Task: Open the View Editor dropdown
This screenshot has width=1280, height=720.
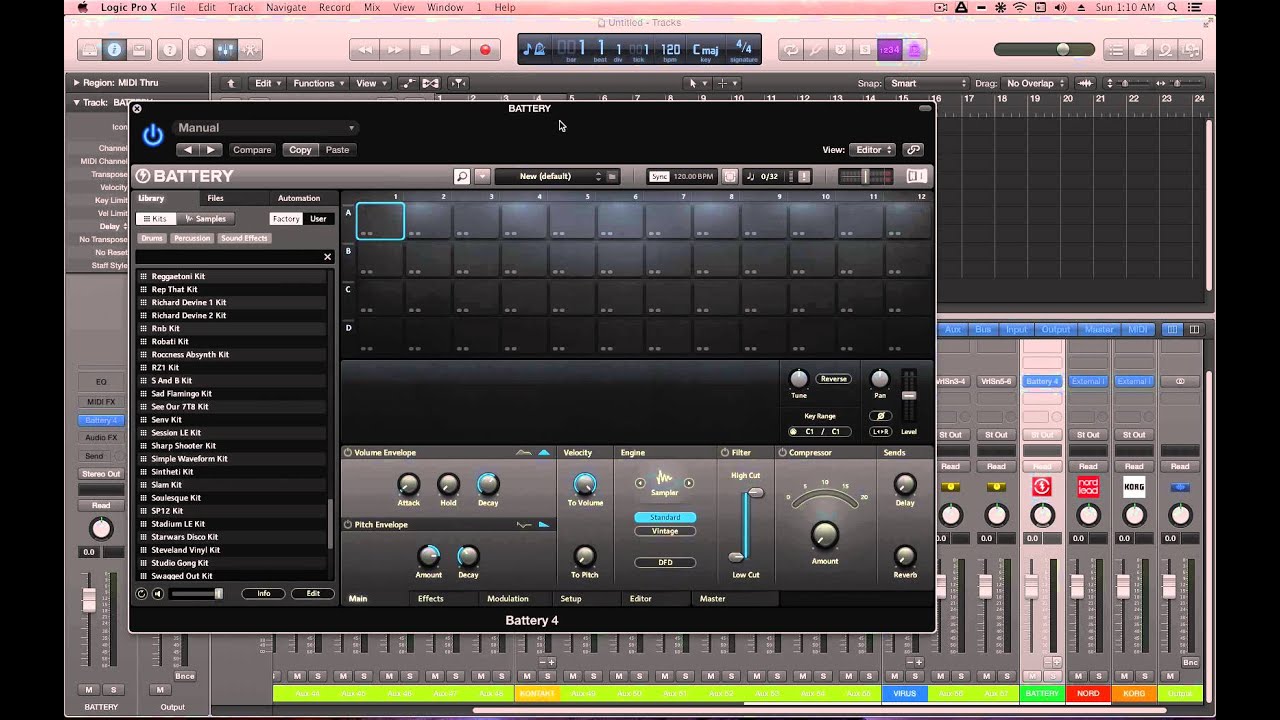Action: click(873, 150)
